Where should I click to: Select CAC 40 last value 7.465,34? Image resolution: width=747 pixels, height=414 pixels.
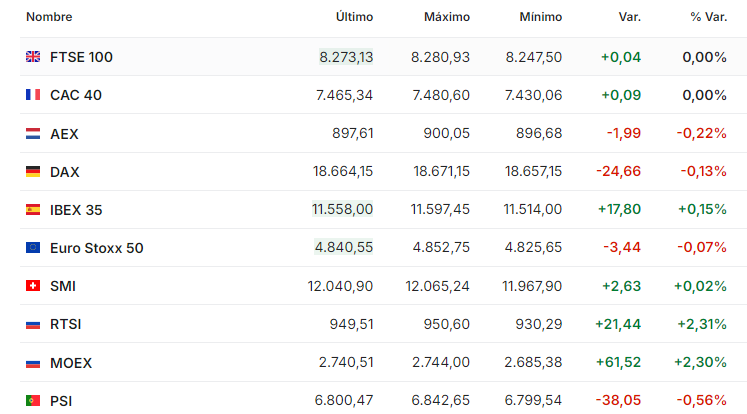[x=344, y=95]
